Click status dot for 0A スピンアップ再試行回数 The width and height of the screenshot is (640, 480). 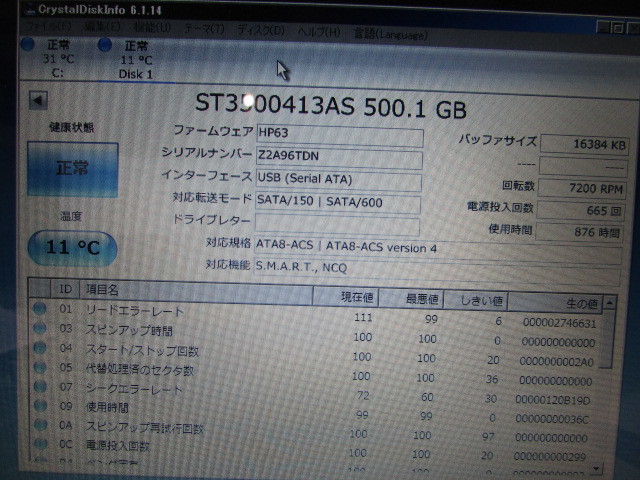click(x=41, y=424)
